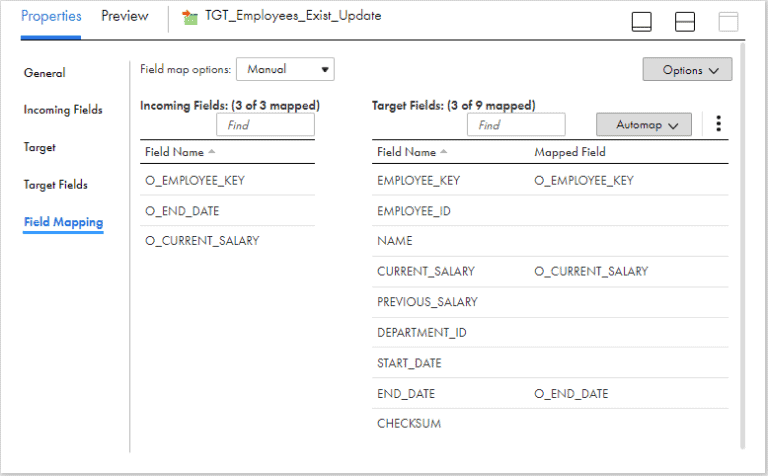Select the Properties tab
Viewport: 768px width, 476px height.
pos(52,16)
